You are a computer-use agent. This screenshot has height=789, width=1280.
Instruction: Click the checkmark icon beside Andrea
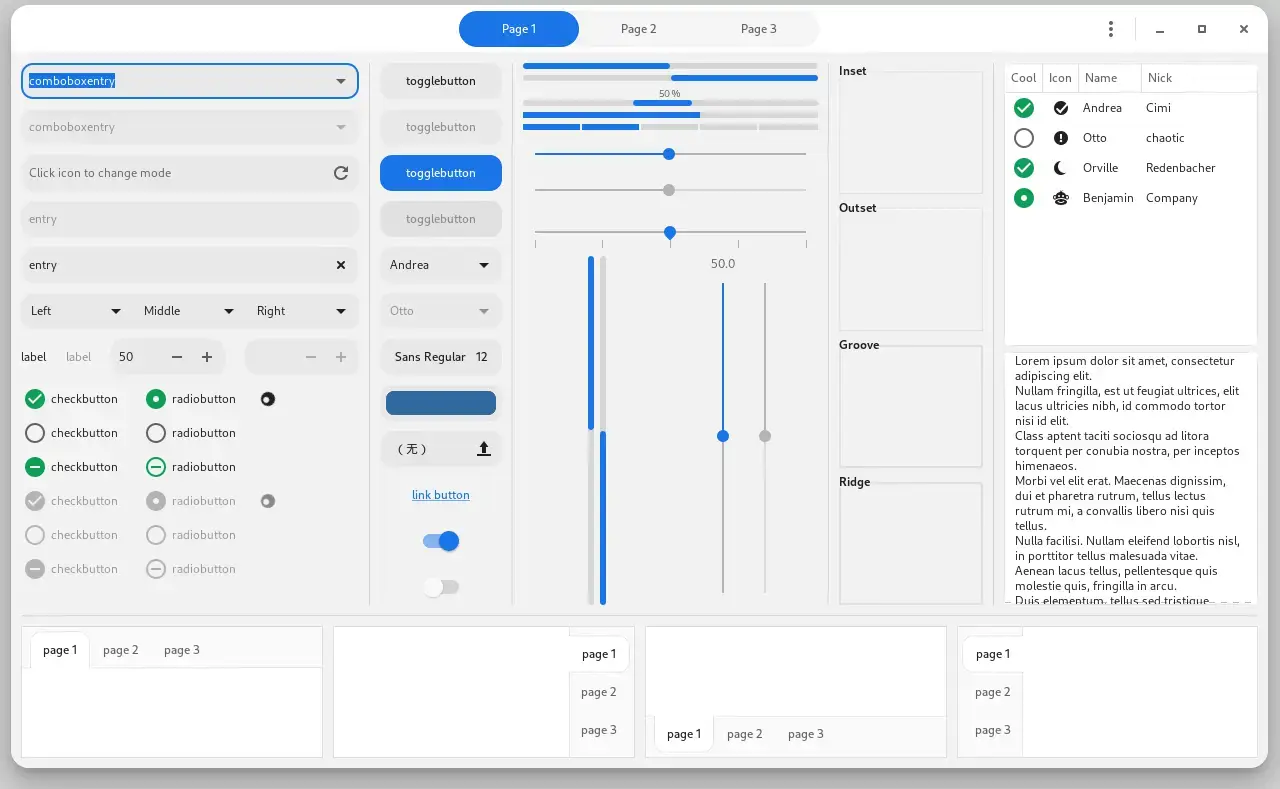[1061, 108]
